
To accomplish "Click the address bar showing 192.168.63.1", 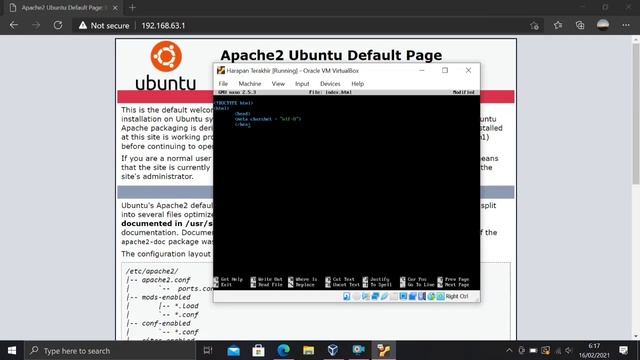I will click(302, 25).
